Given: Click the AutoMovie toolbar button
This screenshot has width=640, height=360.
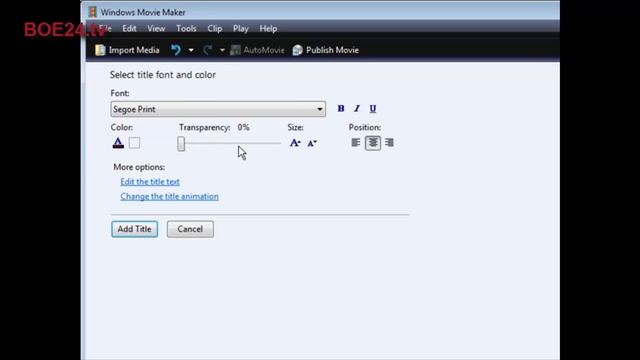Looking at the screenshot, I should [x=258, y=50].
